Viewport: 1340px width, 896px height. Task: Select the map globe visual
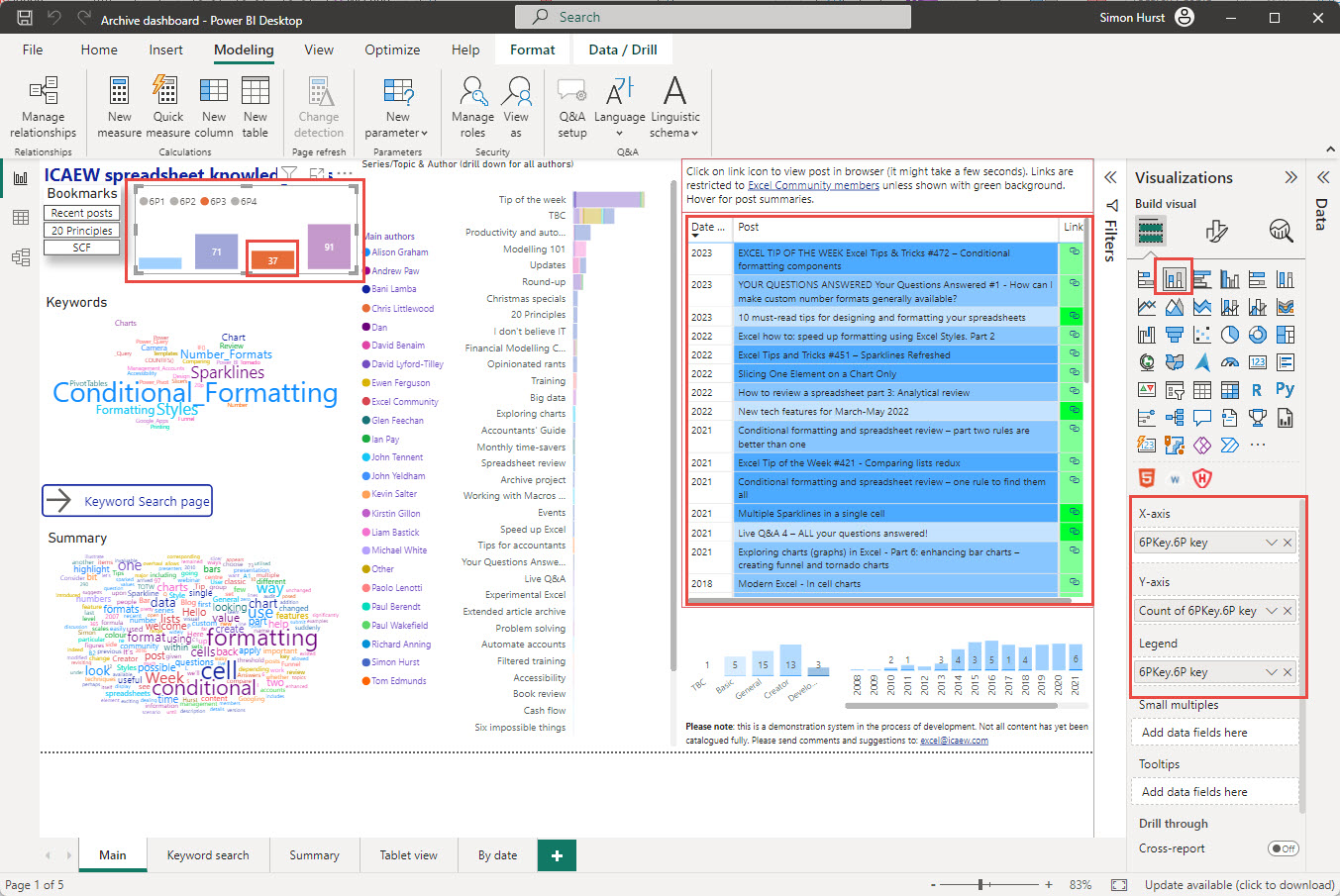1147,363
